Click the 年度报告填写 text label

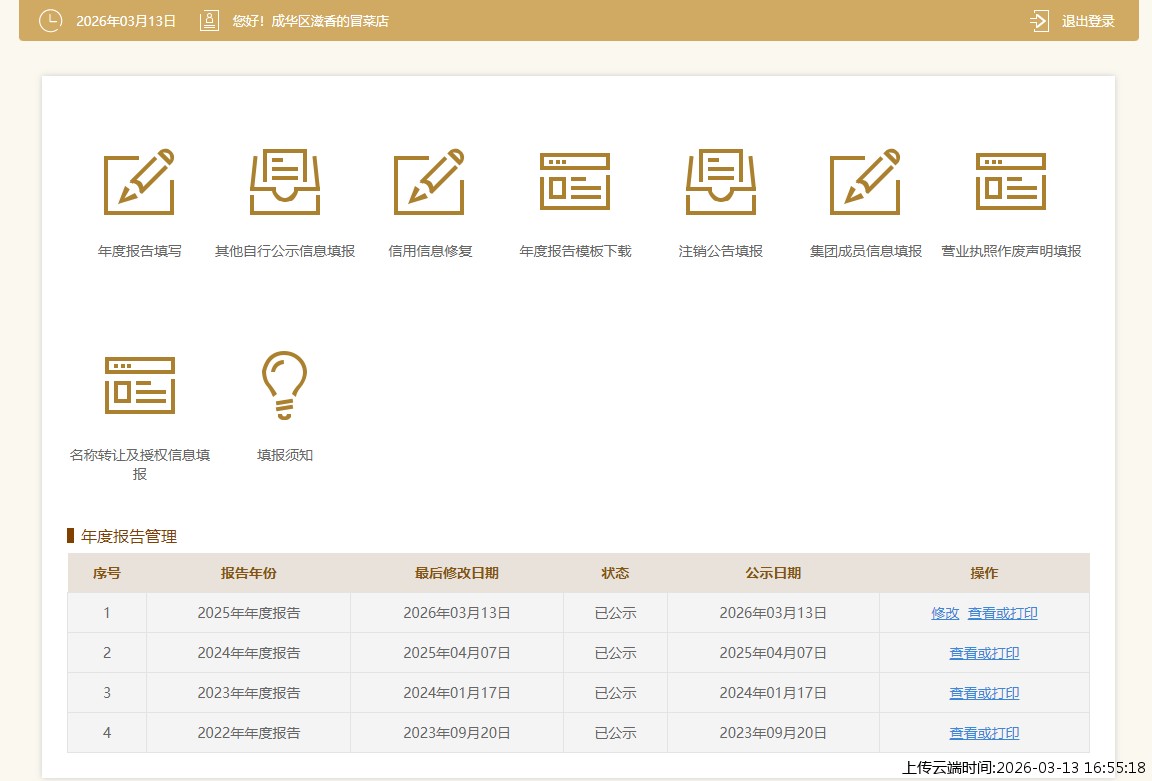click(140, 251)
